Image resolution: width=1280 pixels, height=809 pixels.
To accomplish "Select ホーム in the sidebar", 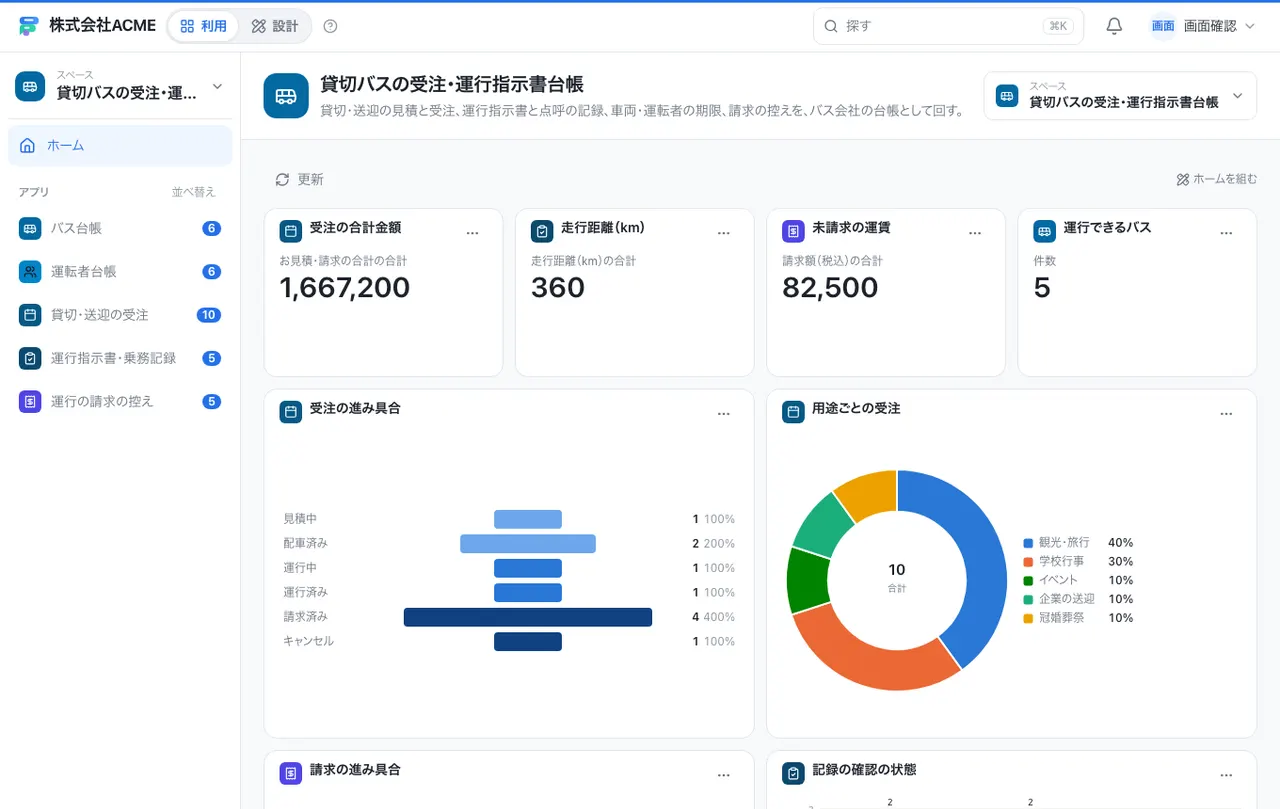I will 120,145.
